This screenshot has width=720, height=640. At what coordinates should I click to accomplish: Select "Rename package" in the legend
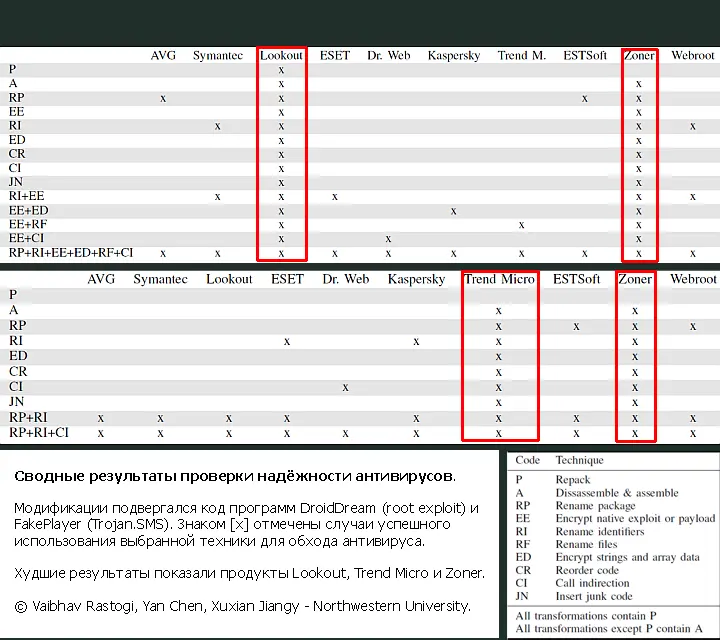(x=596, y=505)
